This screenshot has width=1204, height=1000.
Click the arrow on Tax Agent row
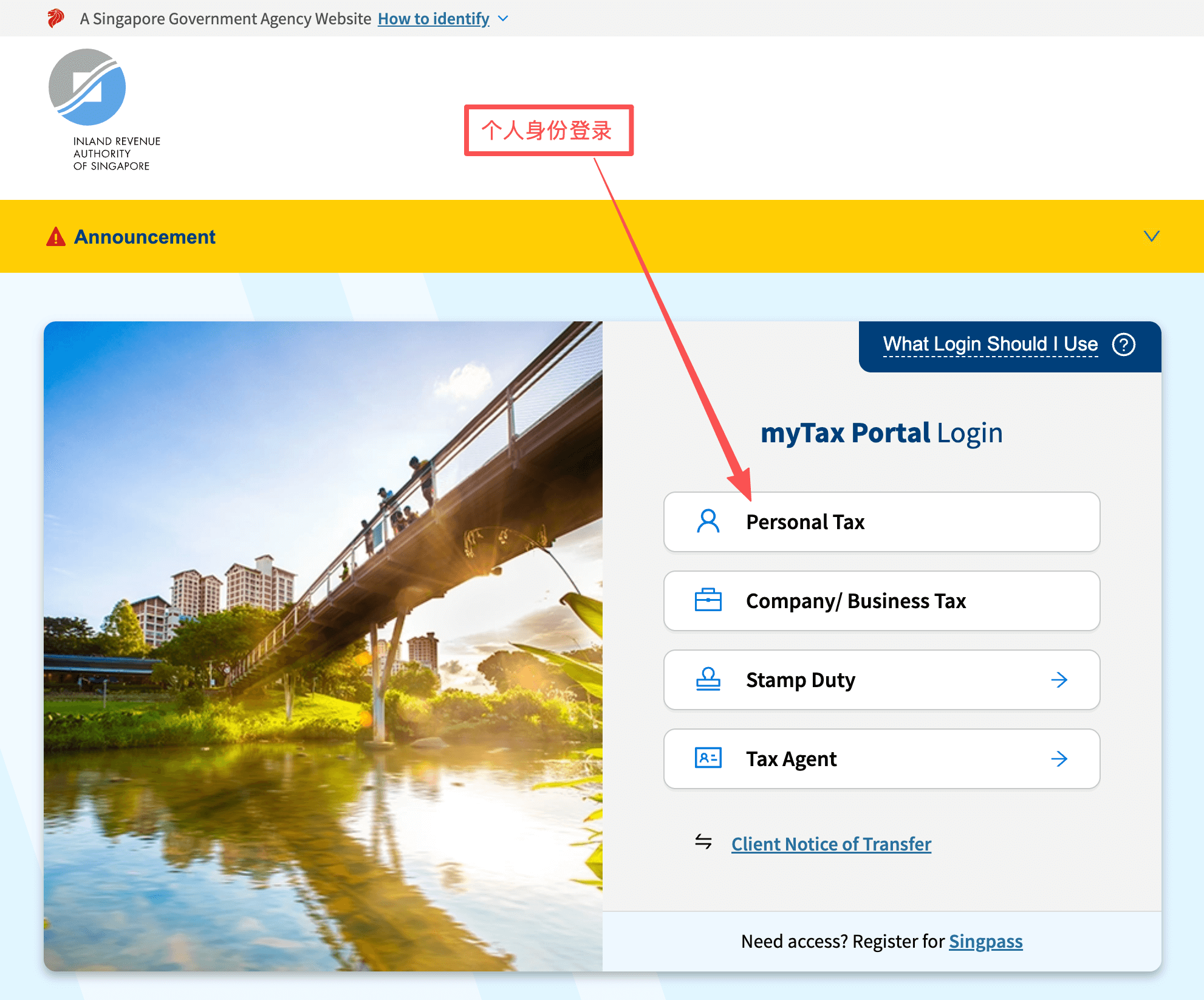[x=1059, y=759]
